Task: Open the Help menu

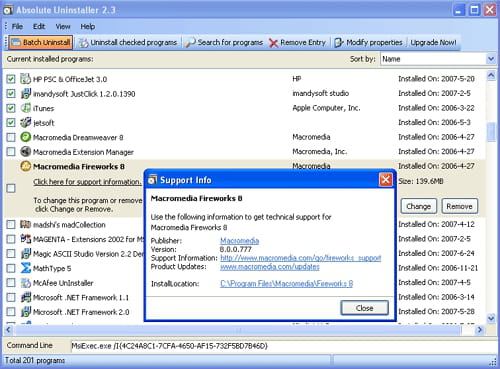Action: 88,26
